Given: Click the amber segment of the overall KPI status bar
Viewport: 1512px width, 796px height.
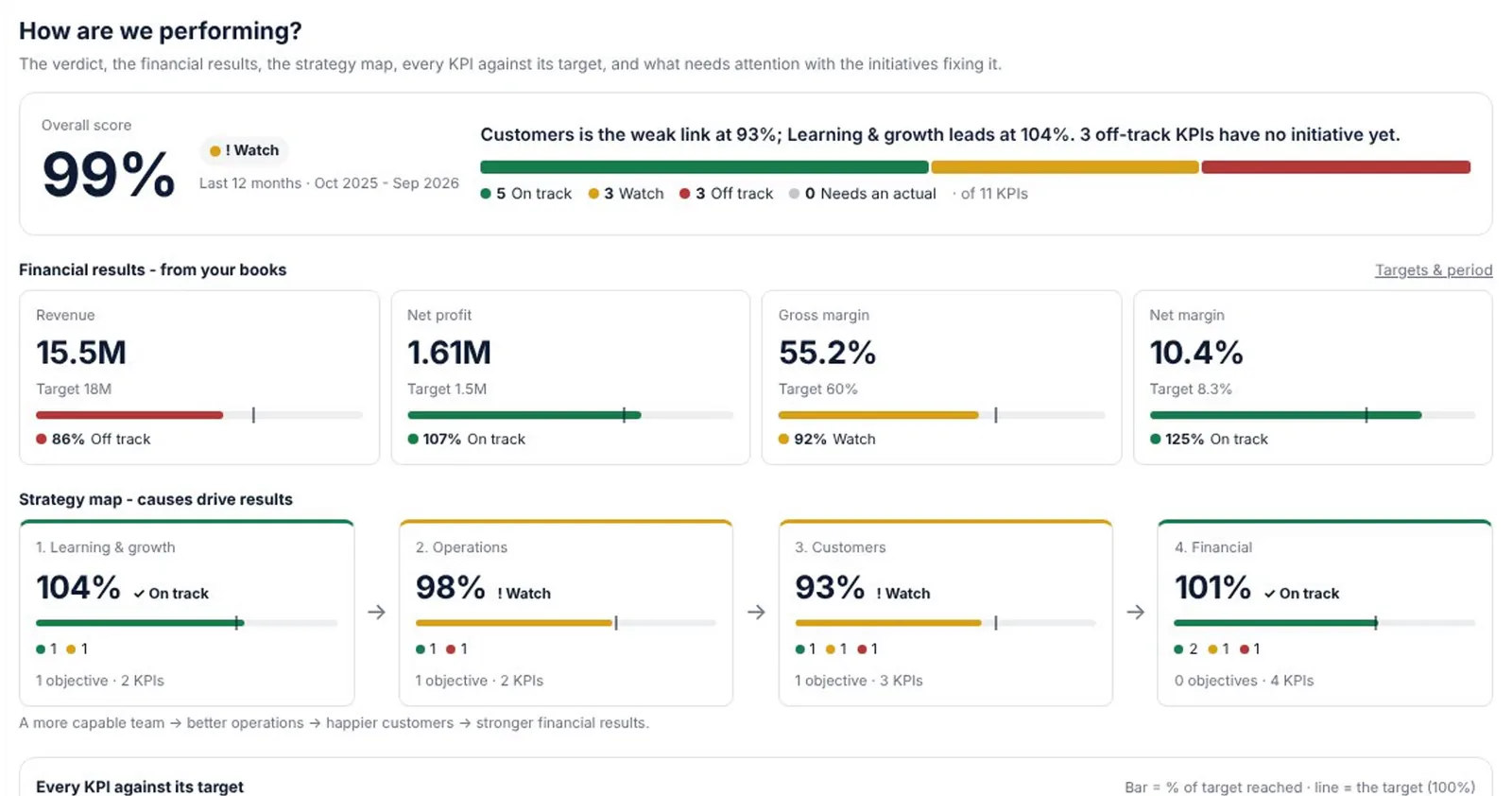Looking at the screenshot, I should (x=1065, y=167).
